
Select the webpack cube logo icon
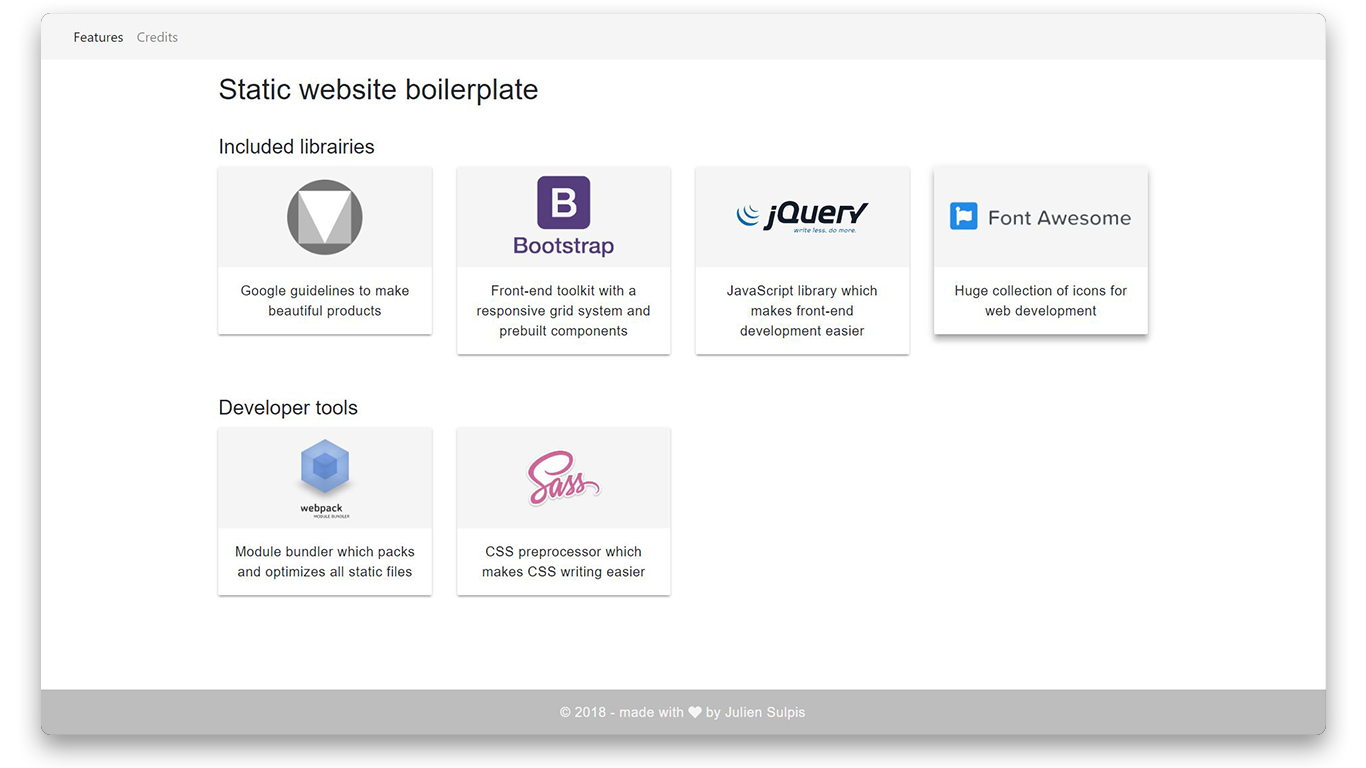(324, 465)
